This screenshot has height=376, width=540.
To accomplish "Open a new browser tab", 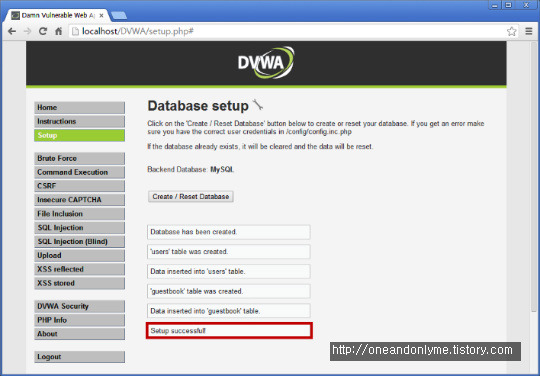I will [x=119, y=15].
